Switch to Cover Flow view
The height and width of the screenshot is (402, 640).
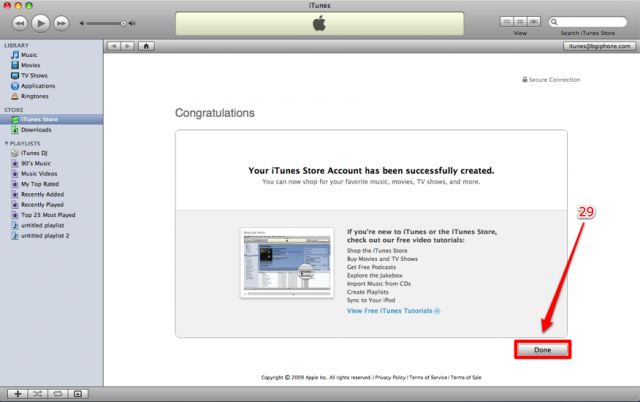[x=531, y=21]
